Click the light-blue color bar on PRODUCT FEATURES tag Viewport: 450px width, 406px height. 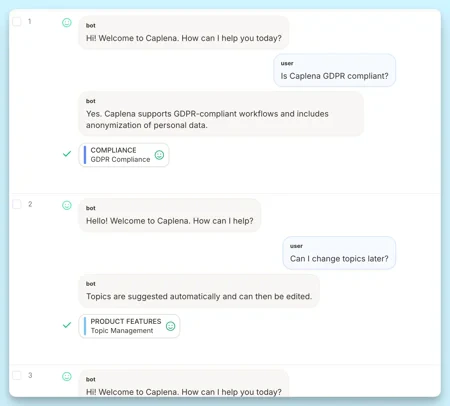tap(85, 326)
